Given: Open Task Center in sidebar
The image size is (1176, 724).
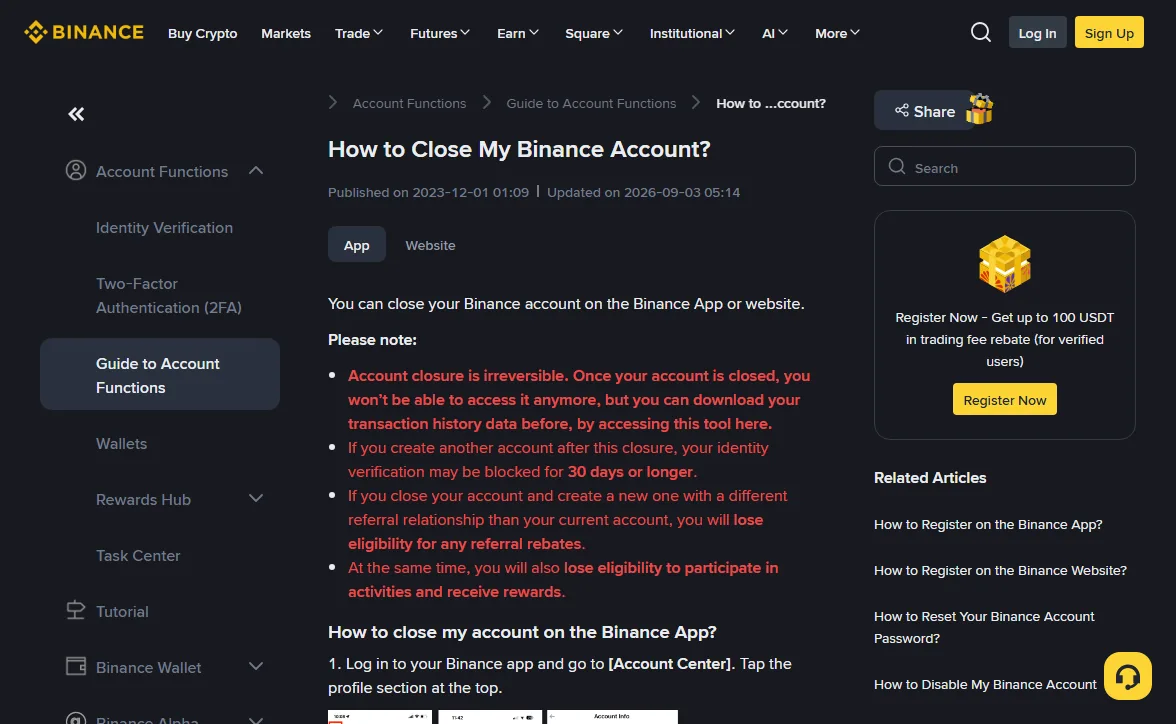Looking at the screenshot, I should pos(138,555).
